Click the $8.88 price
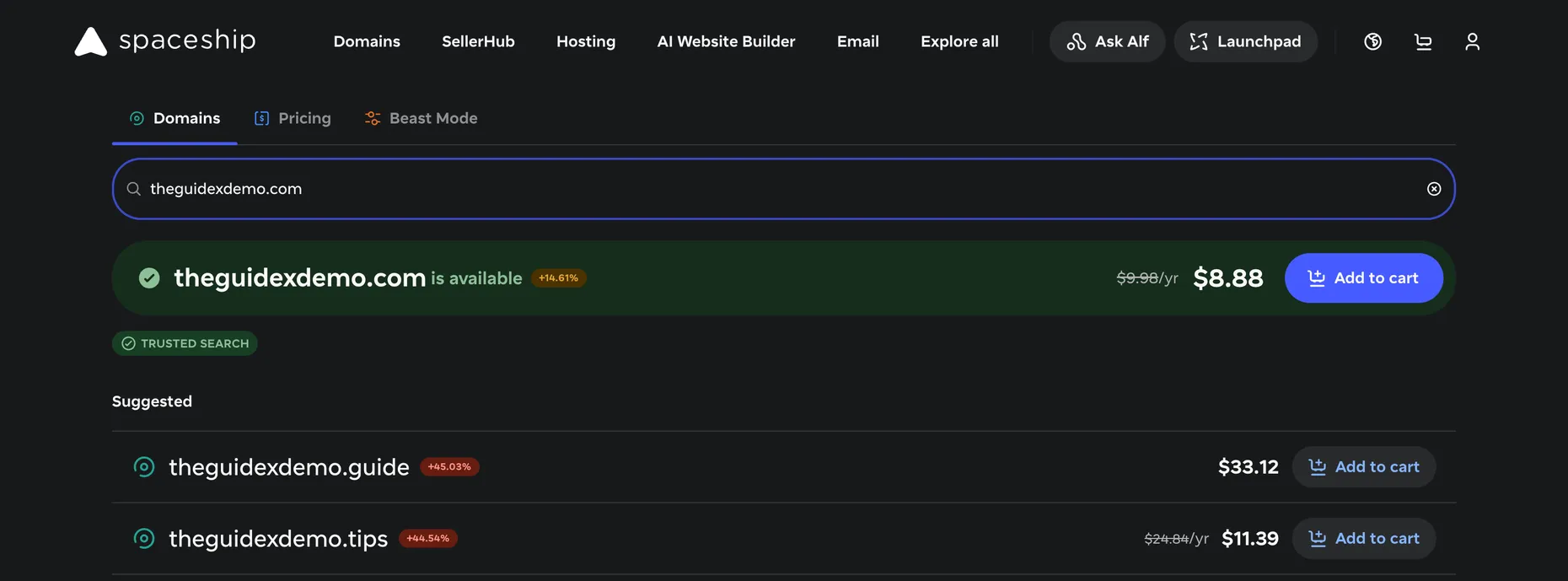This screenshot has height=581, width=1568. [1228, 277]
